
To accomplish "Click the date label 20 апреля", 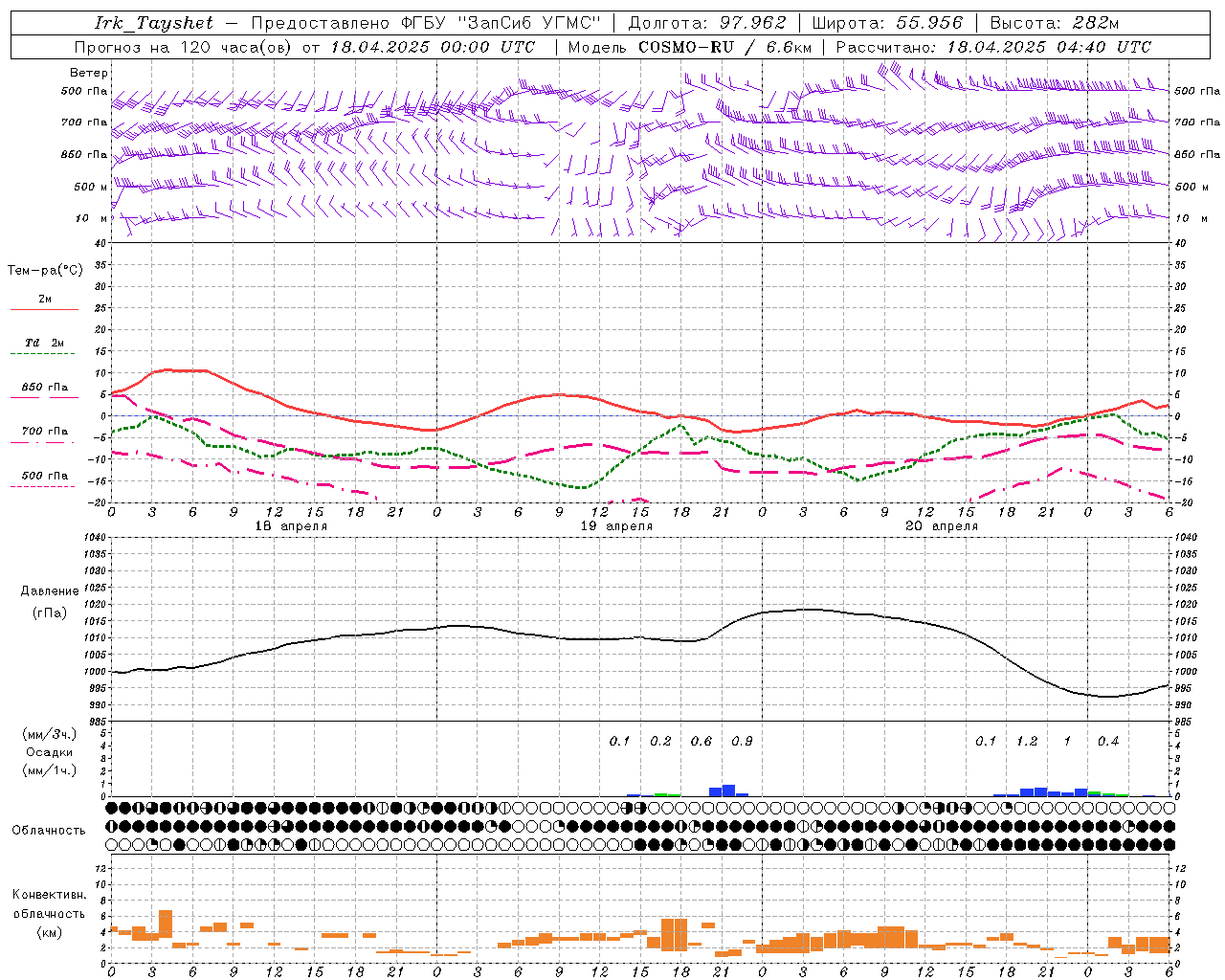I will tap(942, 526).
